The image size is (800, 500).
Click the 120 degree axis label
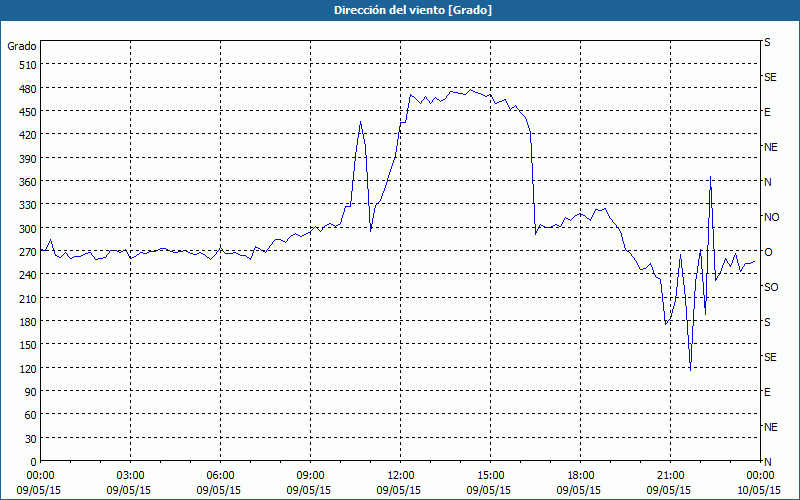28,368
